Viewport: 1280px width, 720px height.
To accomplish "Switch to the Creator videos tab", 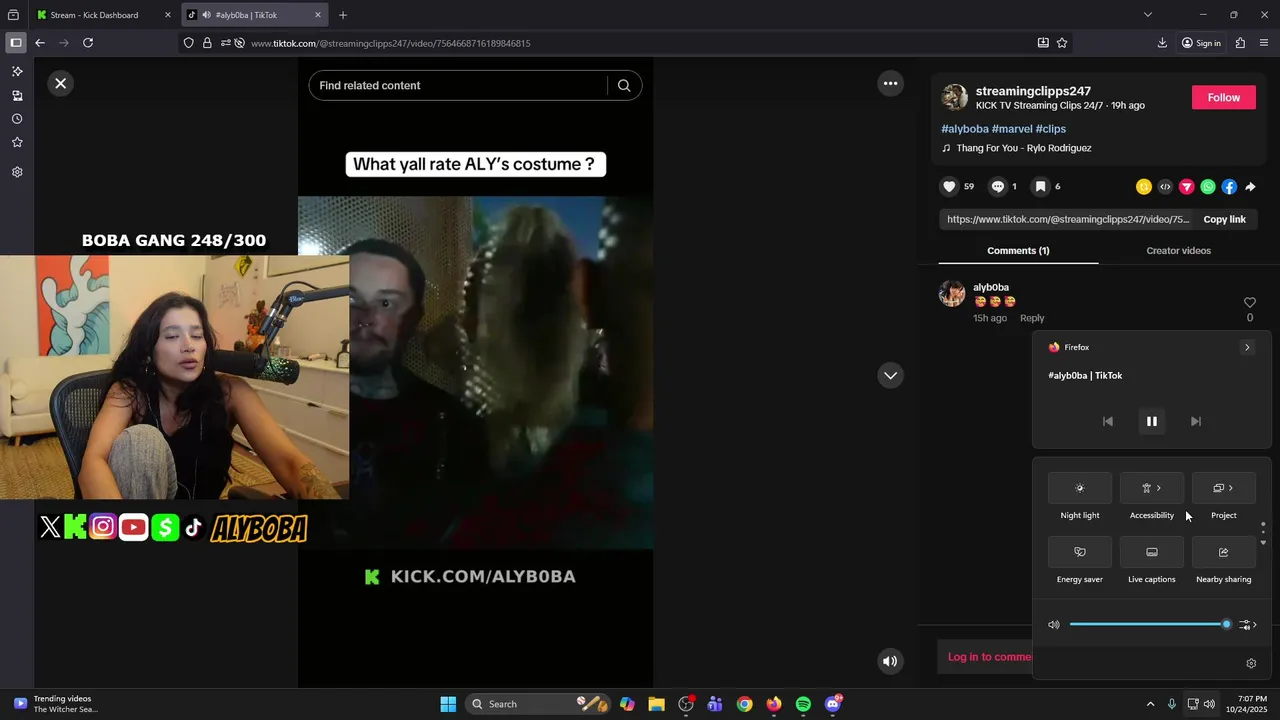I will [1178, 251].
